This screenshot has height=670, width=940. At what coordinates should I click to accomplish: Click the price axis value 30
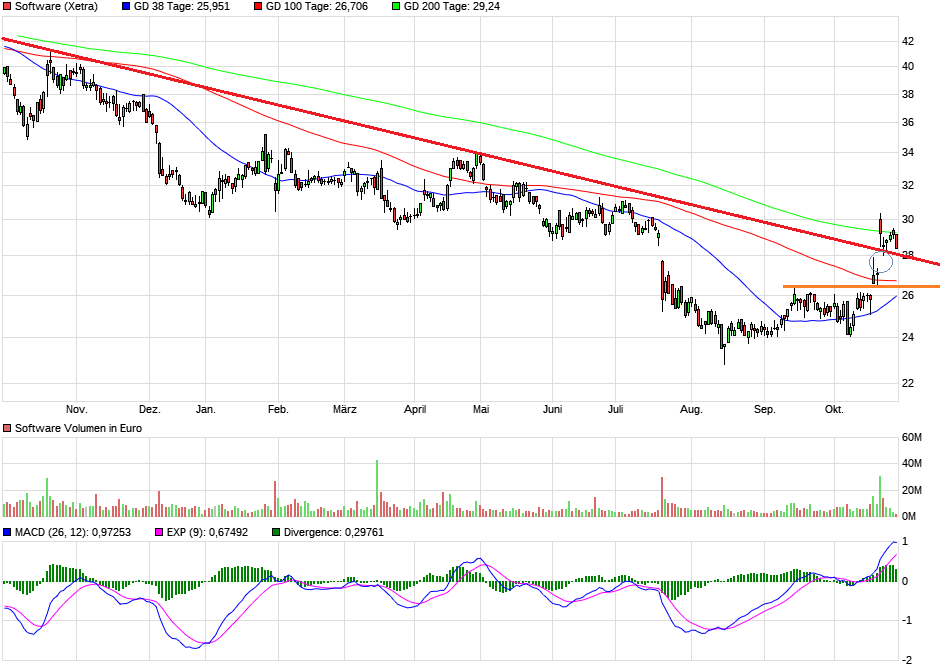tap(908, 219)
